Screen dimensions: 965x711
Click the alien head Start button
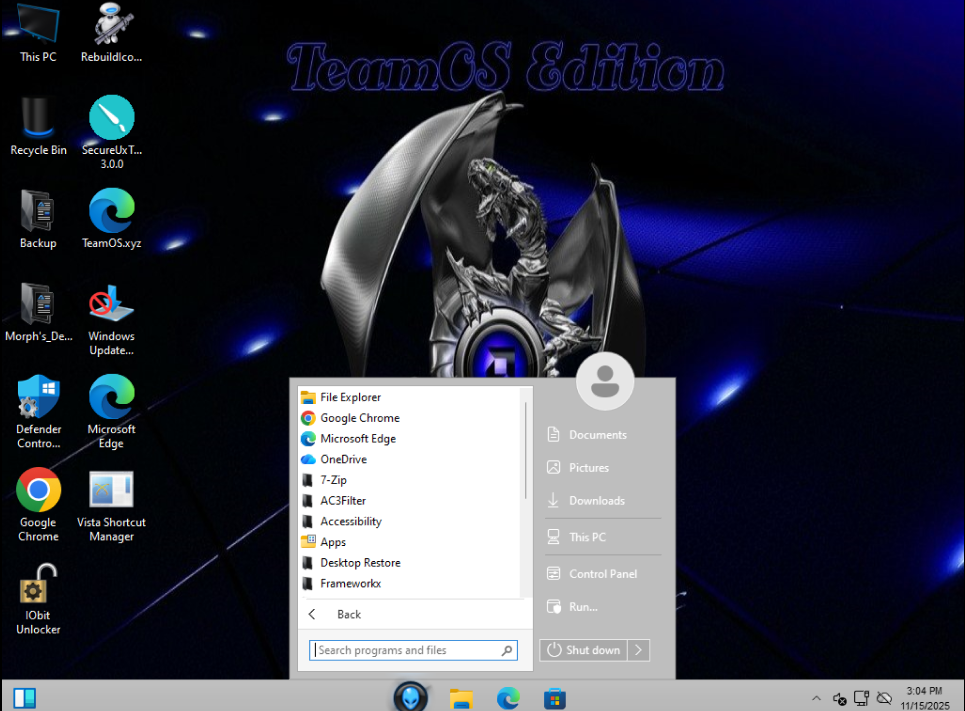411,697
